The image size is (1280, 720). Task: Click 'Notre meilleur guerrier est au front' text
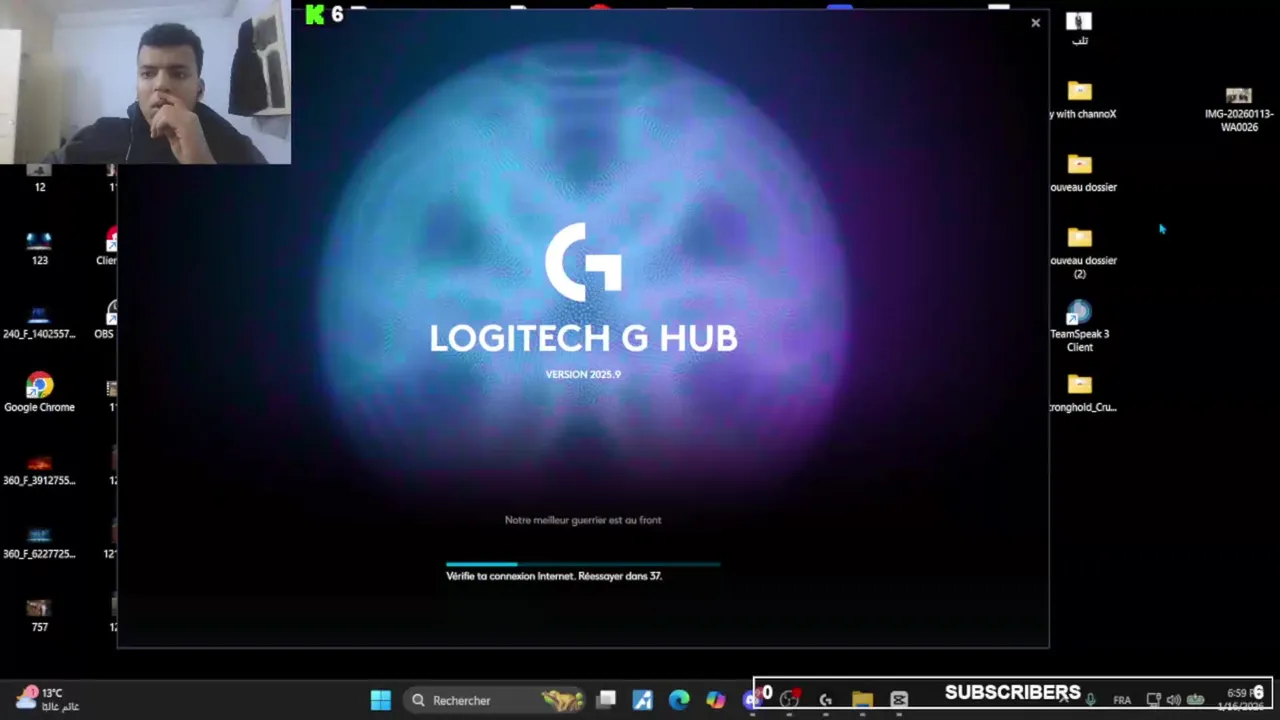(583, 520)
